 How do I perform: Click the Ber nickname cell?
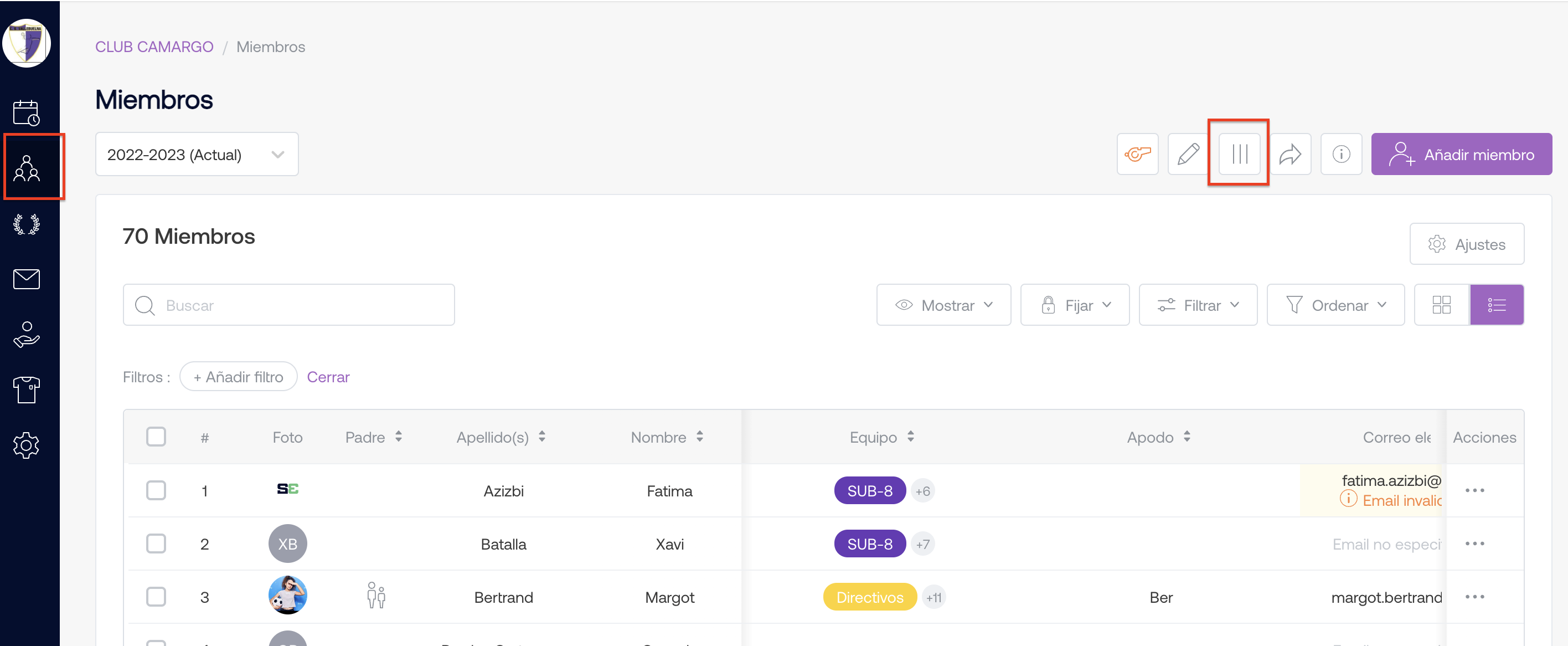pyautogui.click(x=1161, y=597)
